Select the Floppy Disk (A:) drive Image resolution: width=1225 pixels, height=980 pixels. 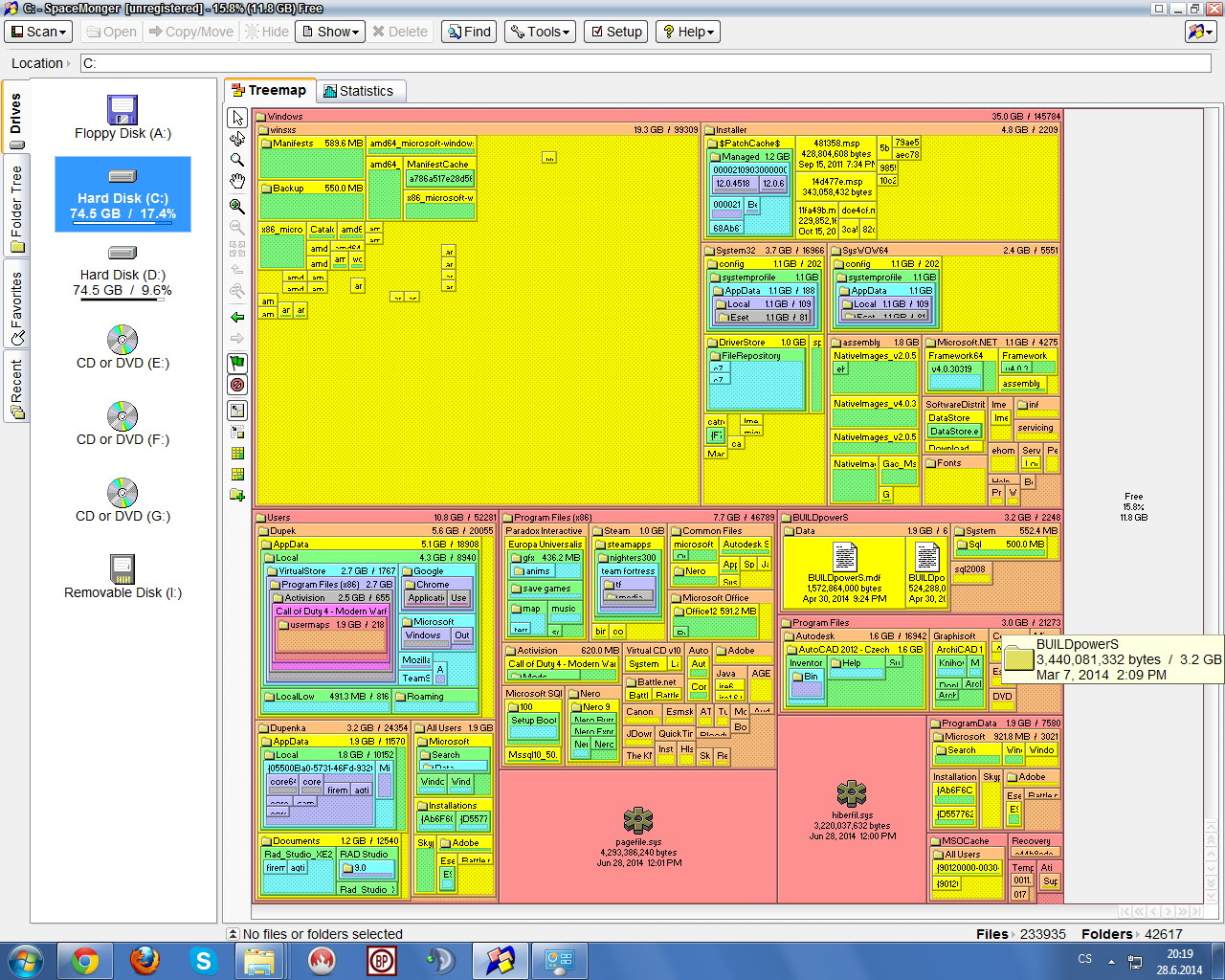pyautogui.click(x=122, y=118)
